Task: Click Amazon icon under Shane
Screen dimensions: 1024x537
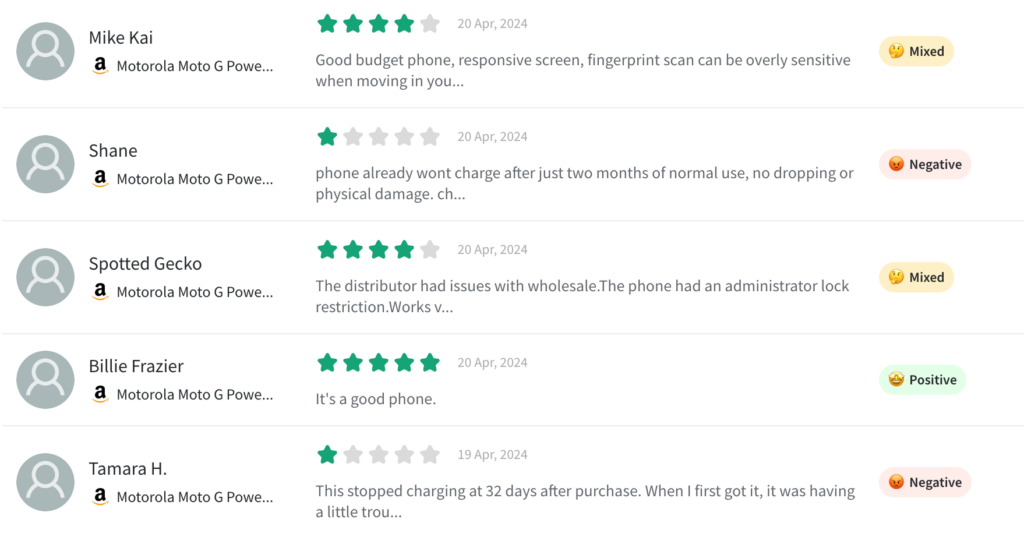Action: point(100,179)
